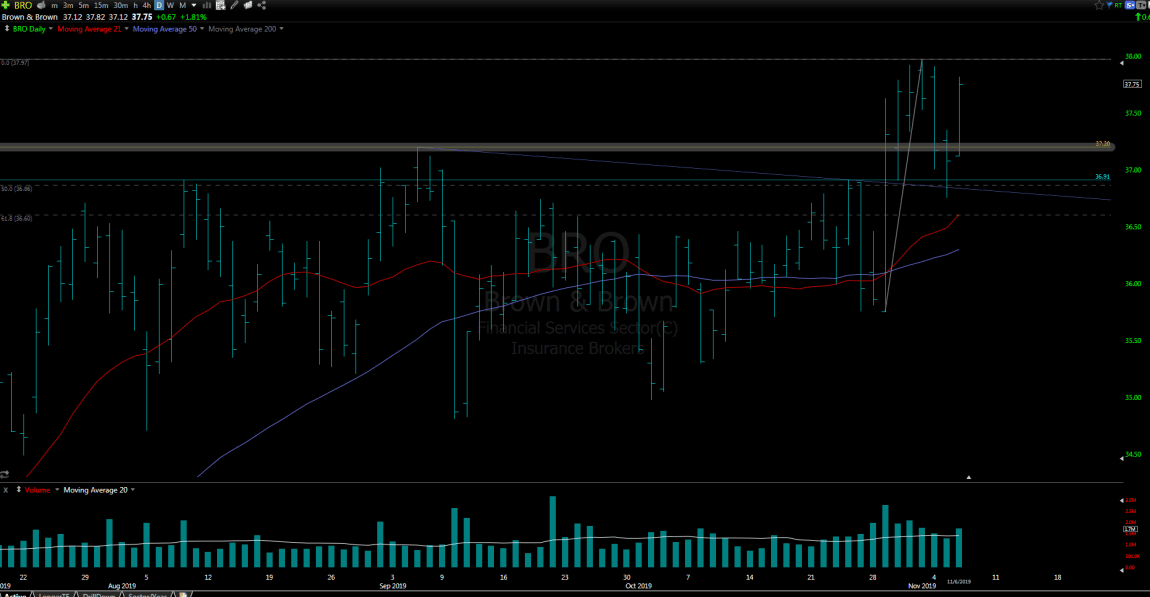Click the bar chart style icon

coord(207,5)
